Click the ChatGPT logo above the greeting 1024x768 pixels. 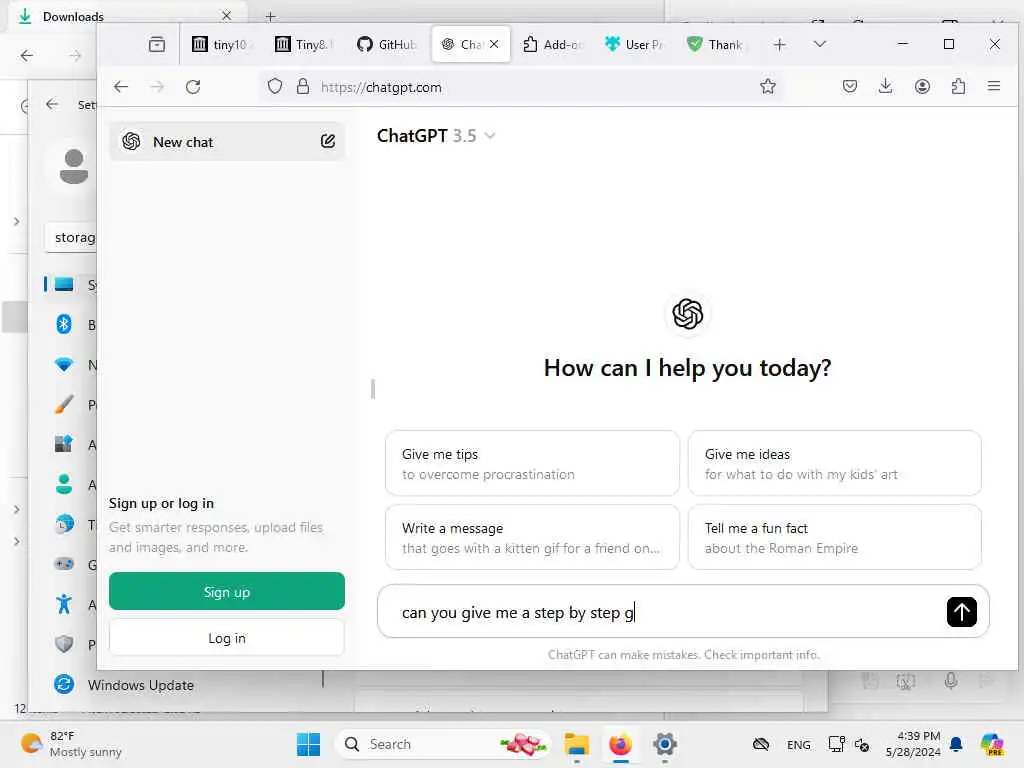click(x=688, y=314)
